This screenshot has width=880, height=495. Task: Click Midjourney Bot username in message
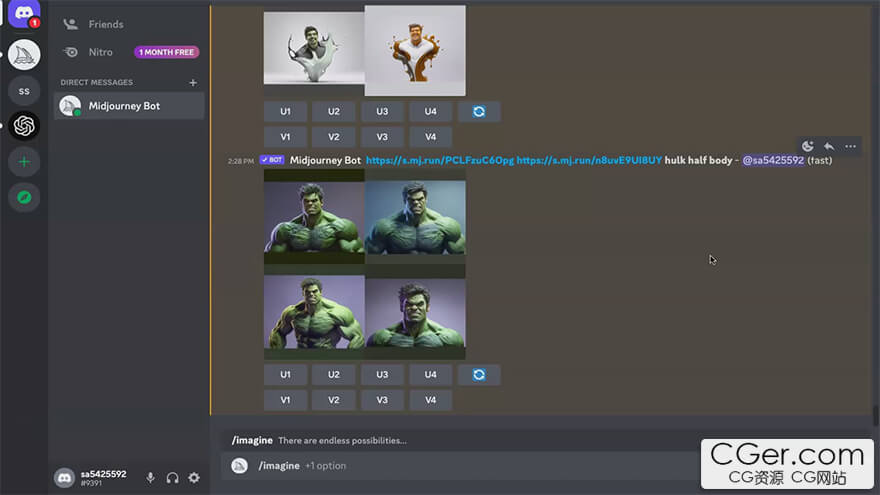(325, 161)
